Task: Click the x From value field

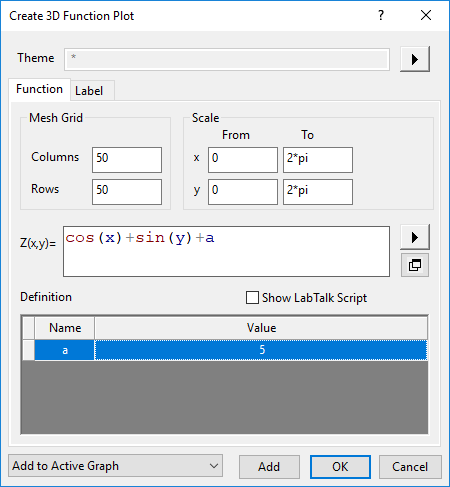Action: 243,160
